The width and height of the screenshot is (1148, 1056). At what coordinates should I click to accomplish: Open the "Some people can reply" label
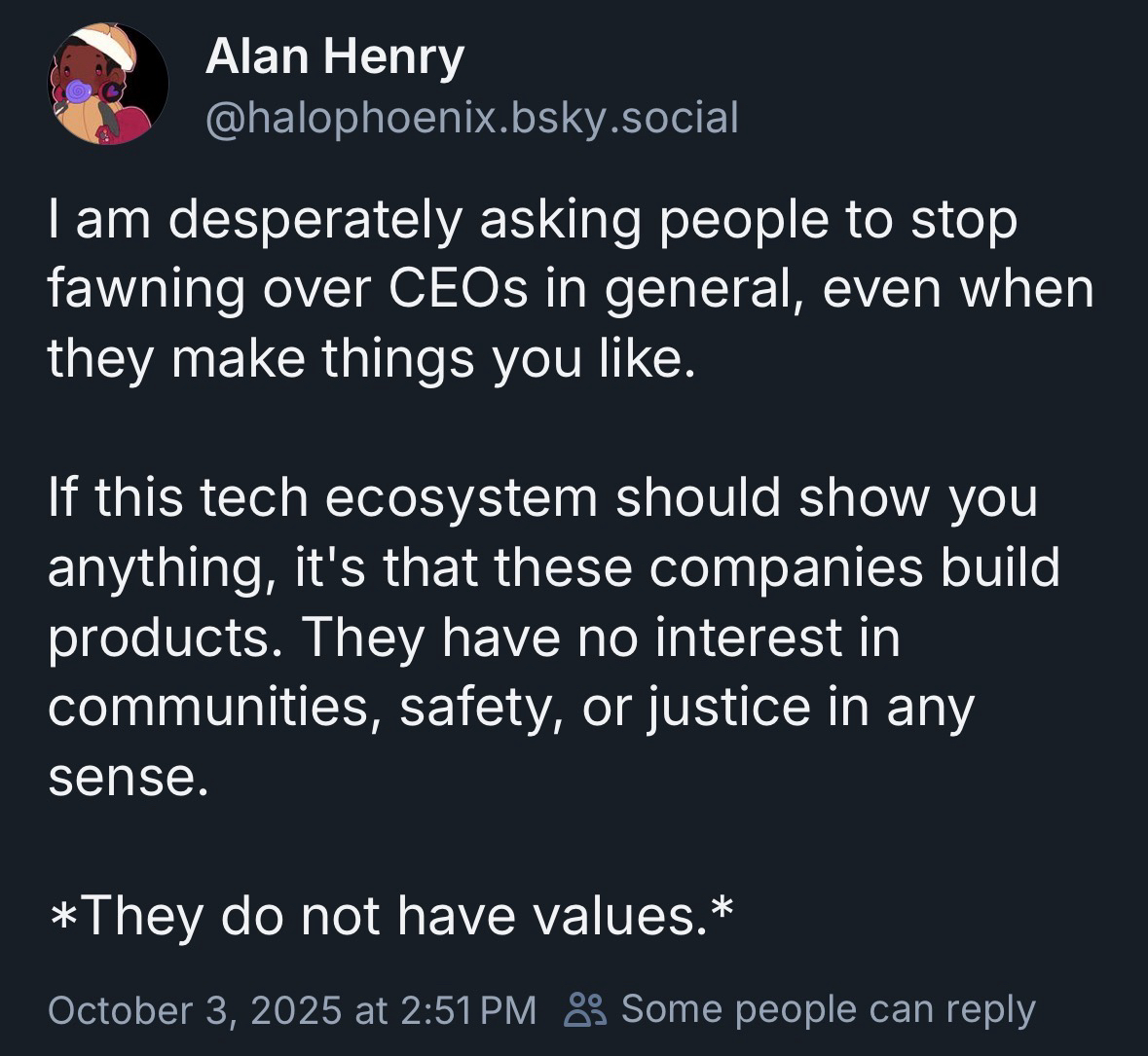(828, 1009)
